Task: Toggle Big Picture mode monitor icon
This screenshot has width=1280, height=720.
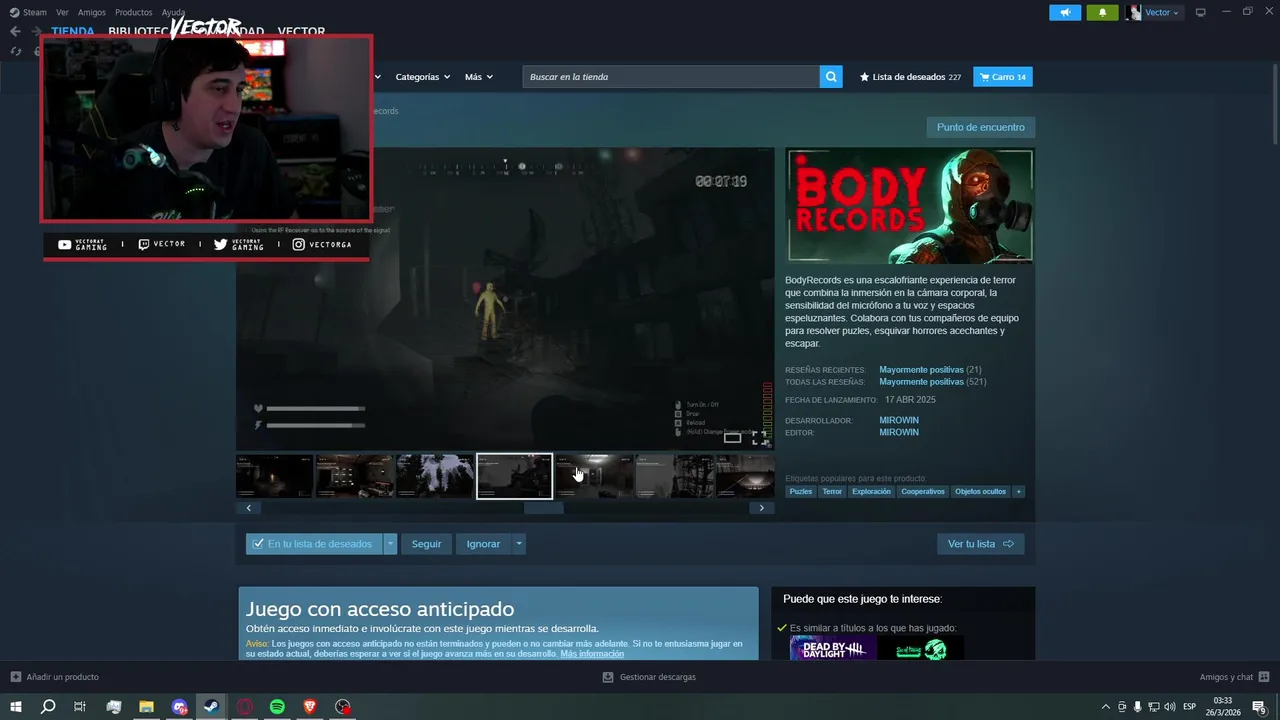Action: [x=1201, y=12]
